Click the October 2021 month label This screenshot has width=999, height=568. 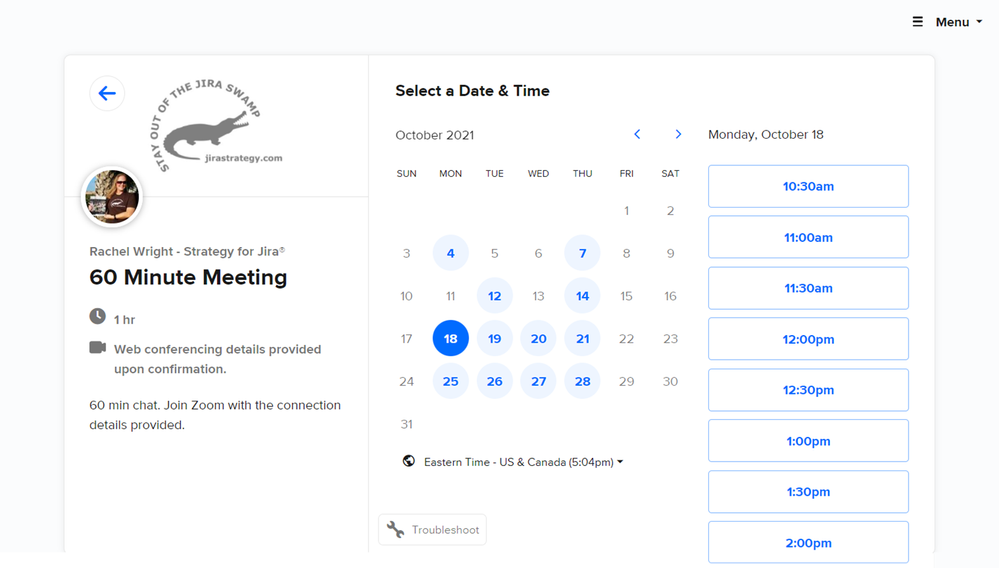point(435,135)
